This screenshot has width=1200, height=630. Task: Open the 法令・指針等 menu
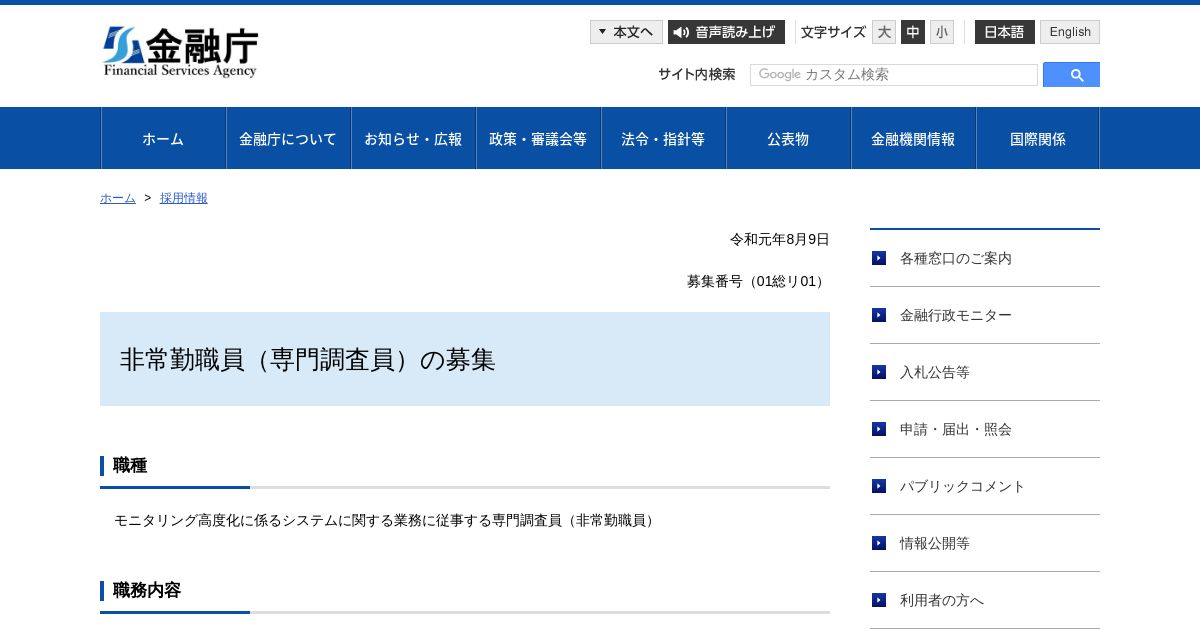(x=664, y=138)
